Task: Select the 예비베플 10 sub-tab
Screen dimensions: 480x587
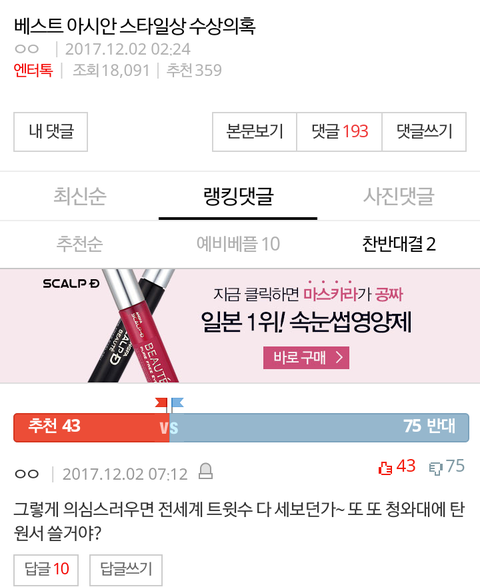Action: pyautogui.click(x=238, y=244)
